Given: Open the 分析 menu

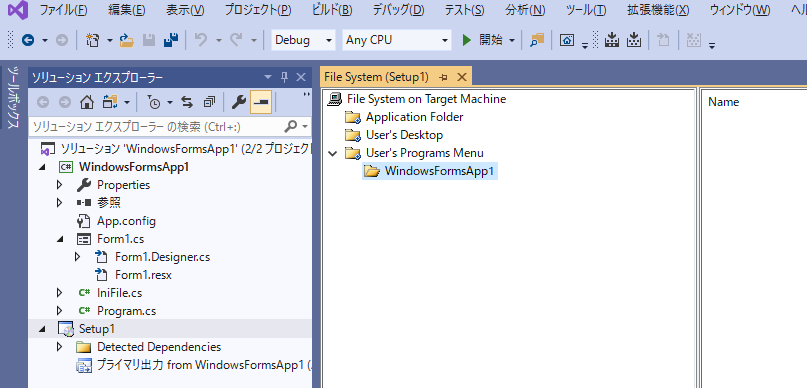Looking at the screenshot, I should 525,10.
